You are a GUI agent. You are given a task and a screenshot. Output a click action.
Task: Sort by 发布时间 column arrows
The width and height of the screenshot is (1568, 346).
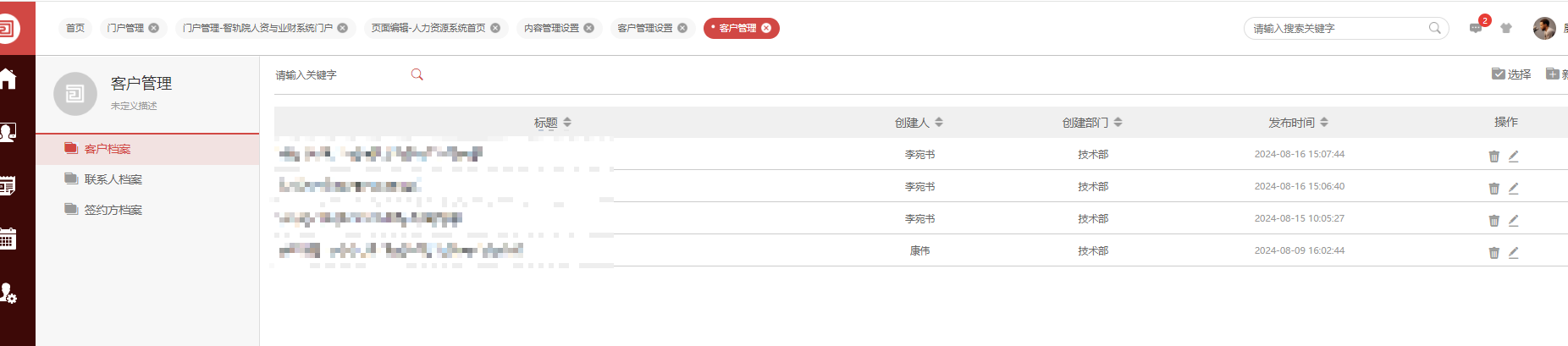[x=1324, y=123]
